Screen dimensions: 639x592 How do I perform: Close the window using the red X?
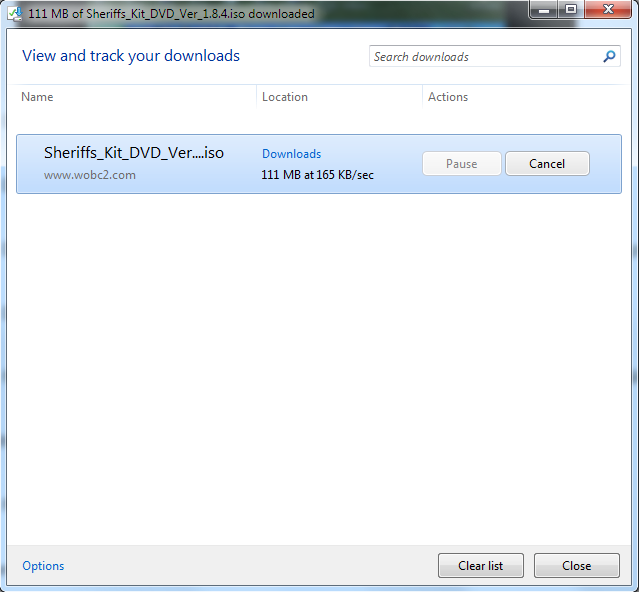[608, 9]
